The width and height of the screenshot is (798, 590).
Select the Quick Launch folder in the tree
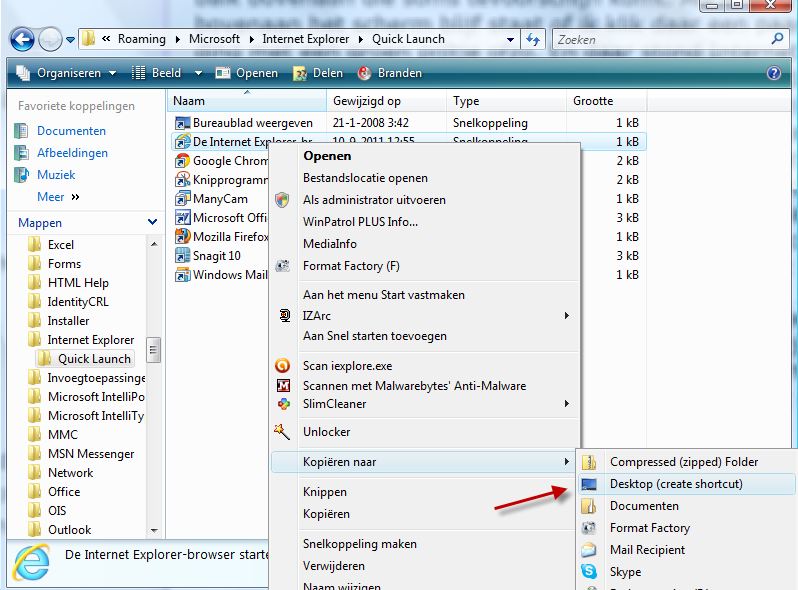pyautogui.click(x=94, y=359)
